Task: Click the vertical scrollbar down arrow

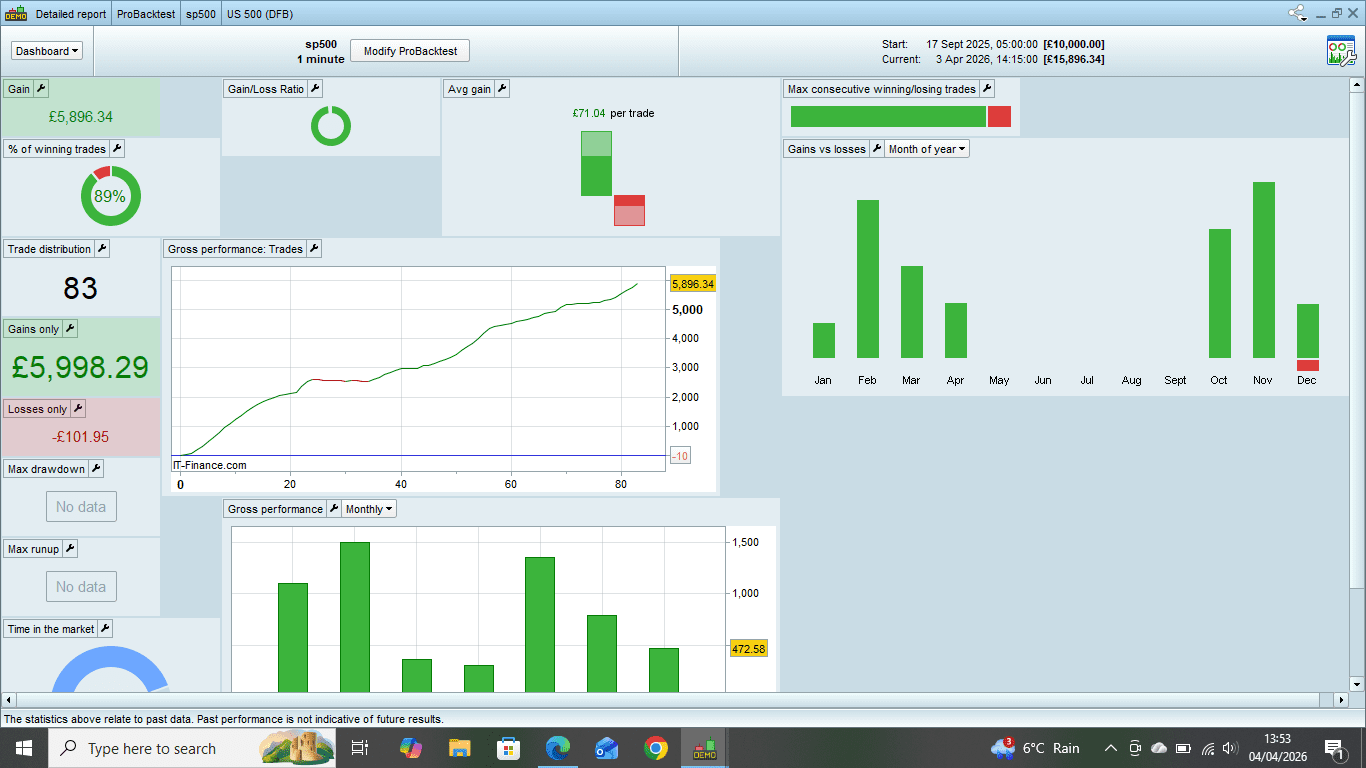Action: [x=1357, y=684]
